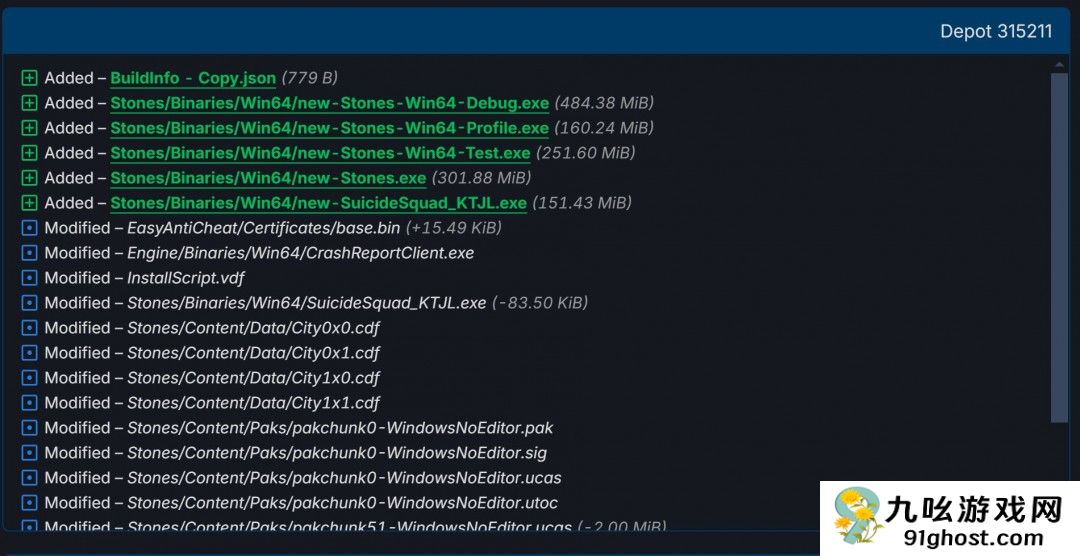The width and height of the screenshot is (1080, 556).
Task: Open the new-Stones-Win64-Profile.exe link
Action: click(329, 128)
